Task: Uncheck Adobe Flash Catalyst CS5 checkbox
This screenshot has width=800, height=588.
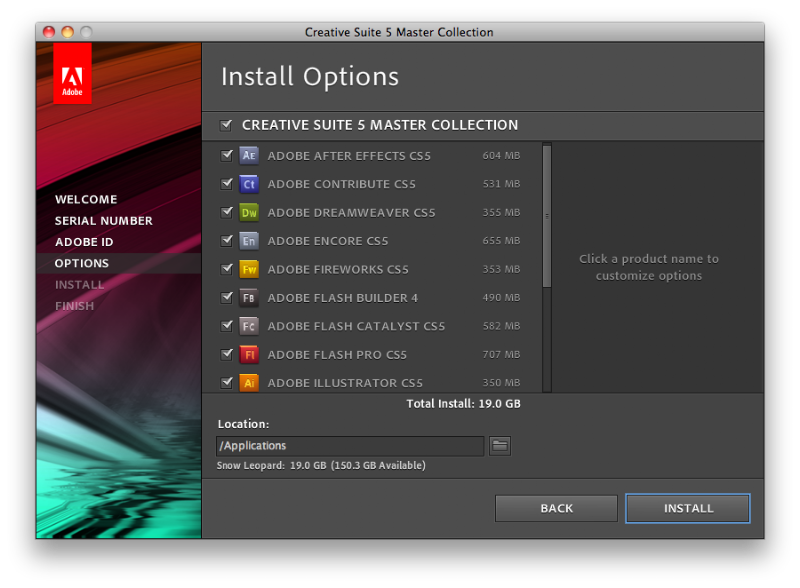Action: click(227, 326)
